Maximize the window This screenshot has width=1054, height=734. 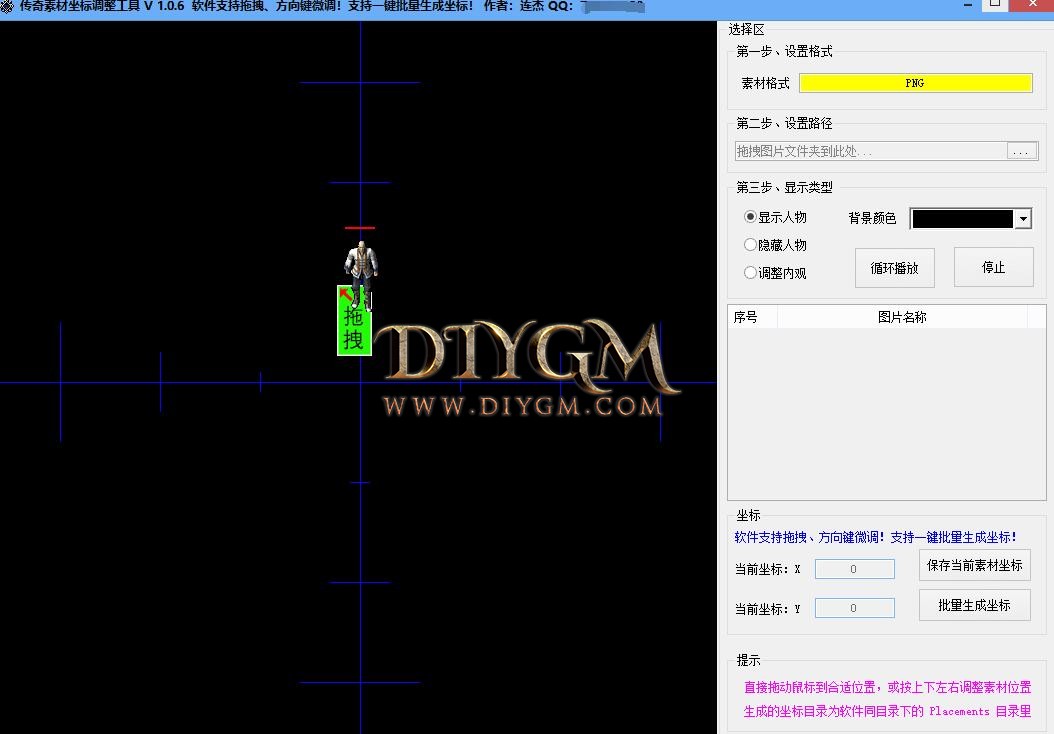pos(996,5)
